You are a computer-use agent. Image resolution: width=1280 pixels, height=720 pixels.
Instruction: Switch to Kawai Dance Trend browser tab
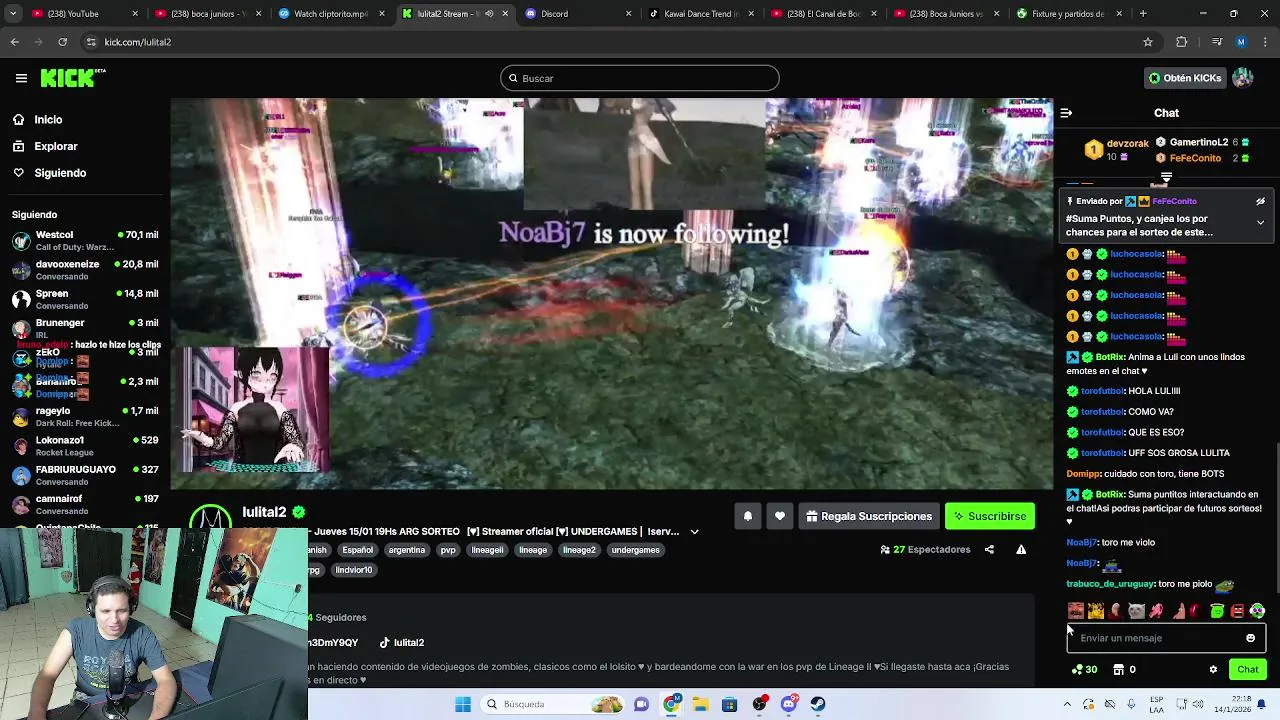point(700,14)
